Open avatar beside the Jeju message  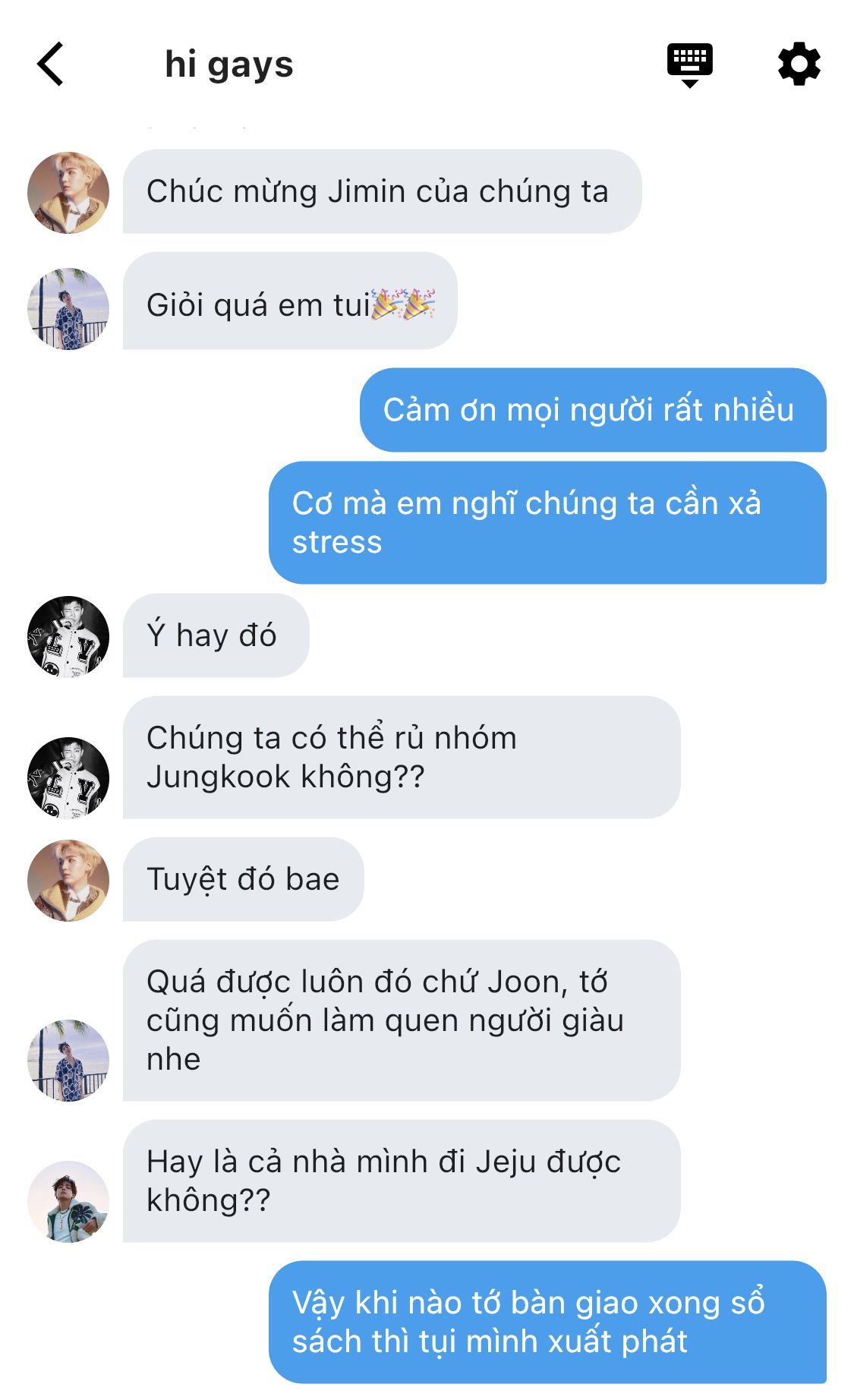pyautogui.click(x=68, y=1201)
